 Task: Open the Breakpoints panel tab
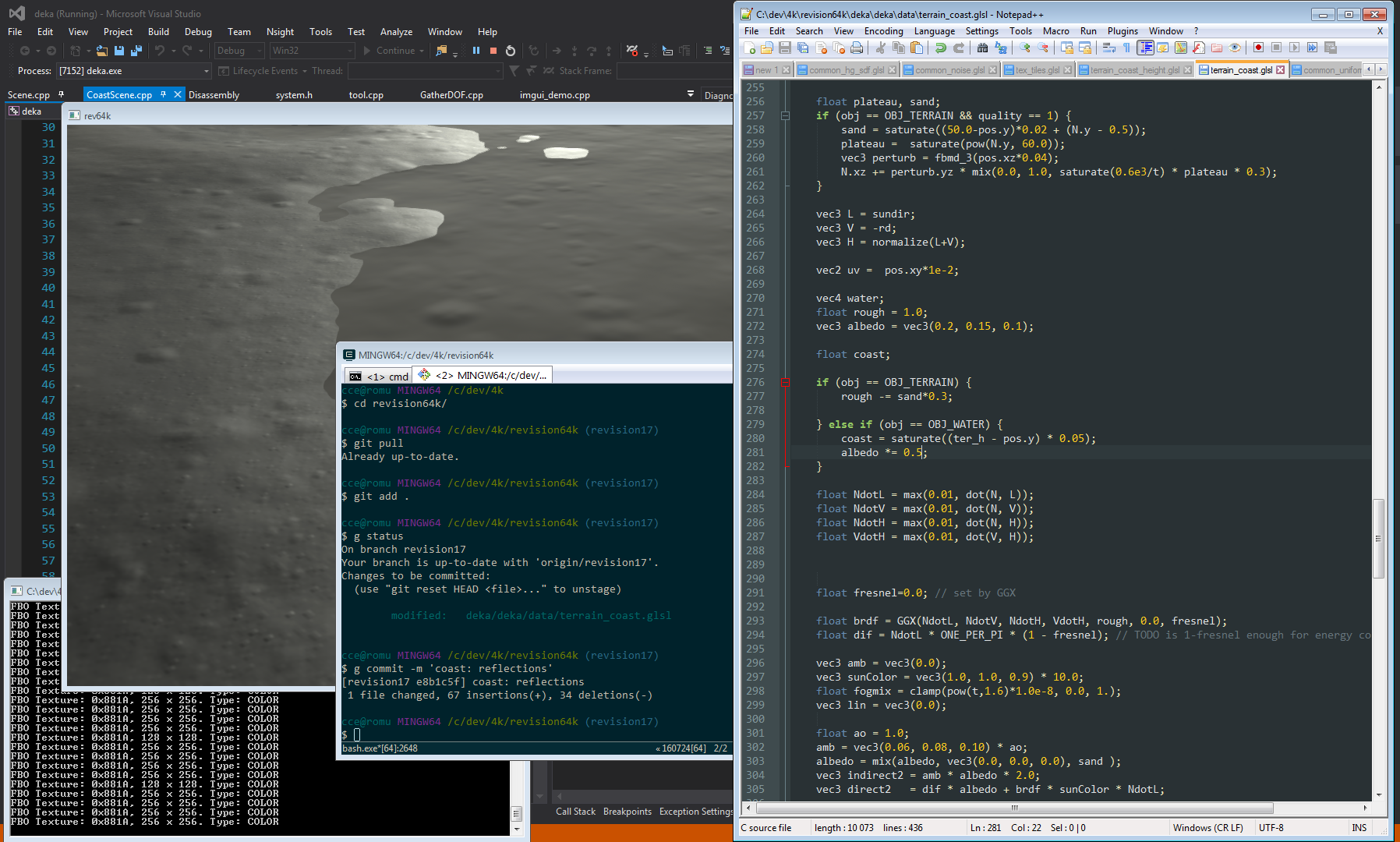pos(627,812)
